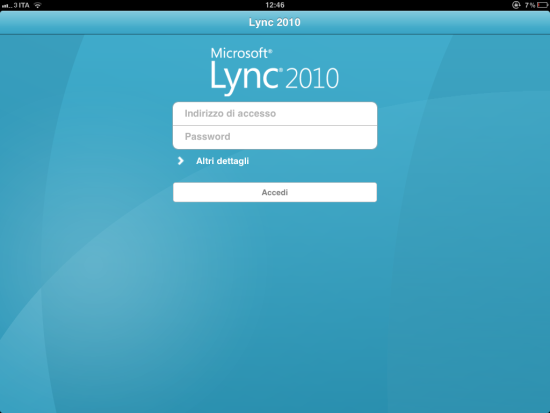
Task: Tap the 12:46 clock in status bar
Action: click(275, 5)
